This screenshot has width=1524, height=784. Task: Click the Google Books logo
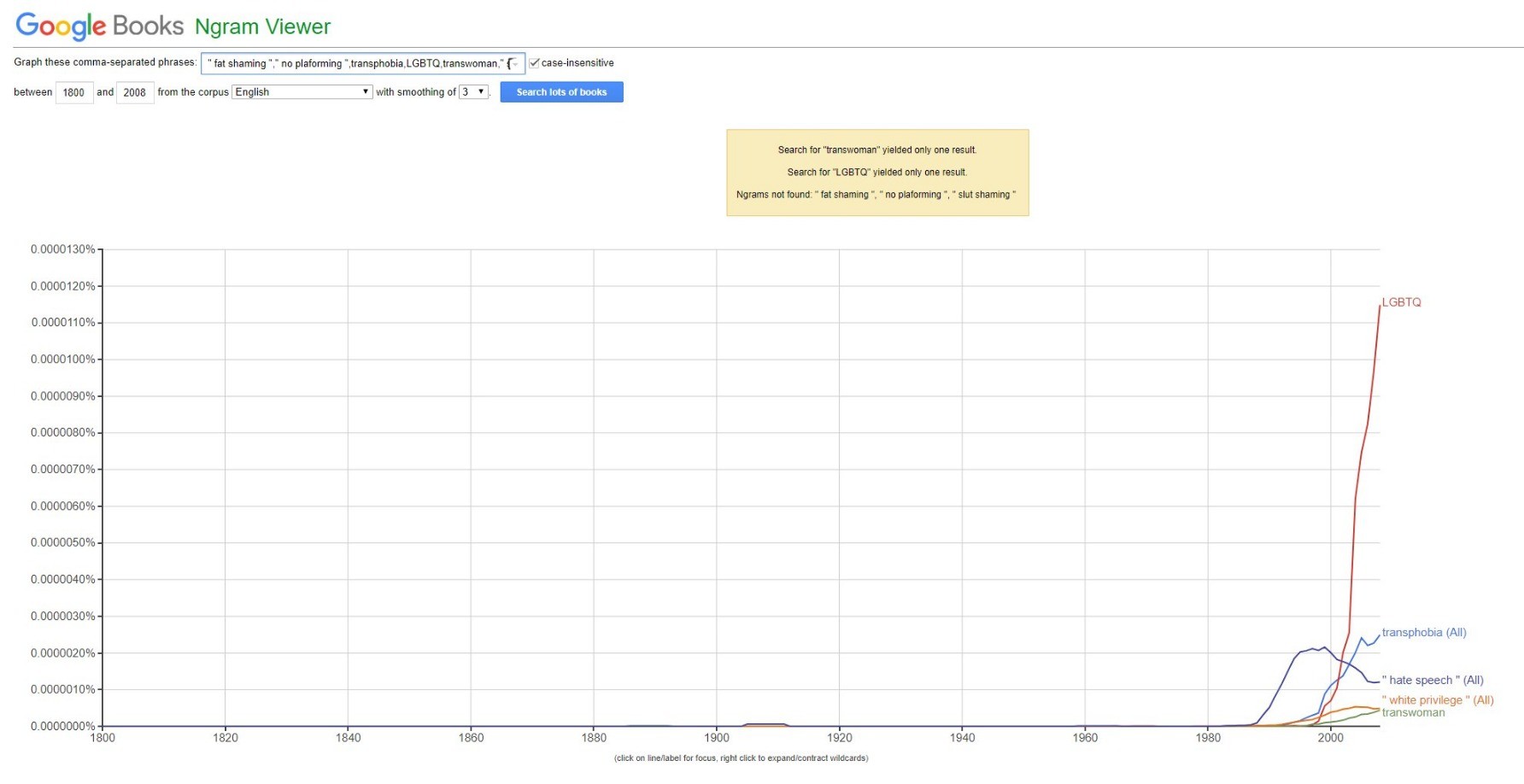[x=99, y=26]
